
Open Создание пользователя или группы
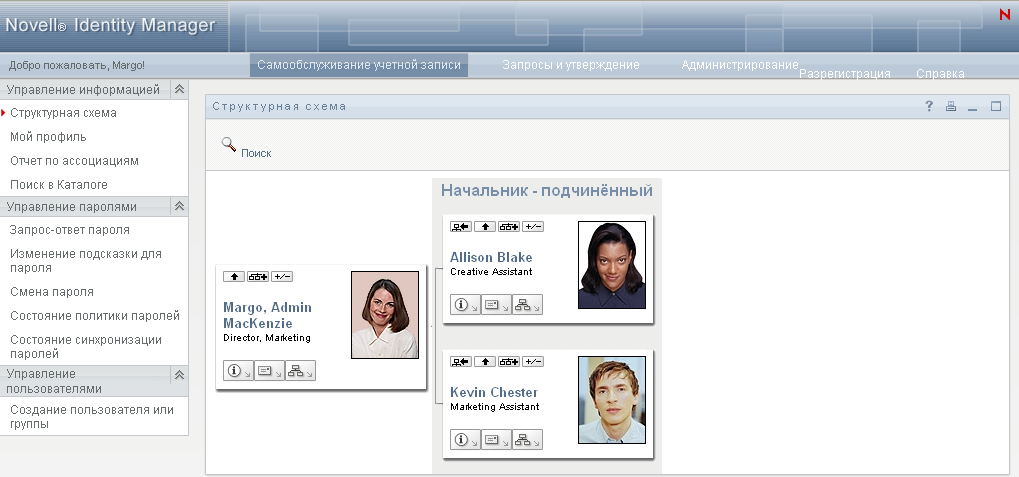92,417
